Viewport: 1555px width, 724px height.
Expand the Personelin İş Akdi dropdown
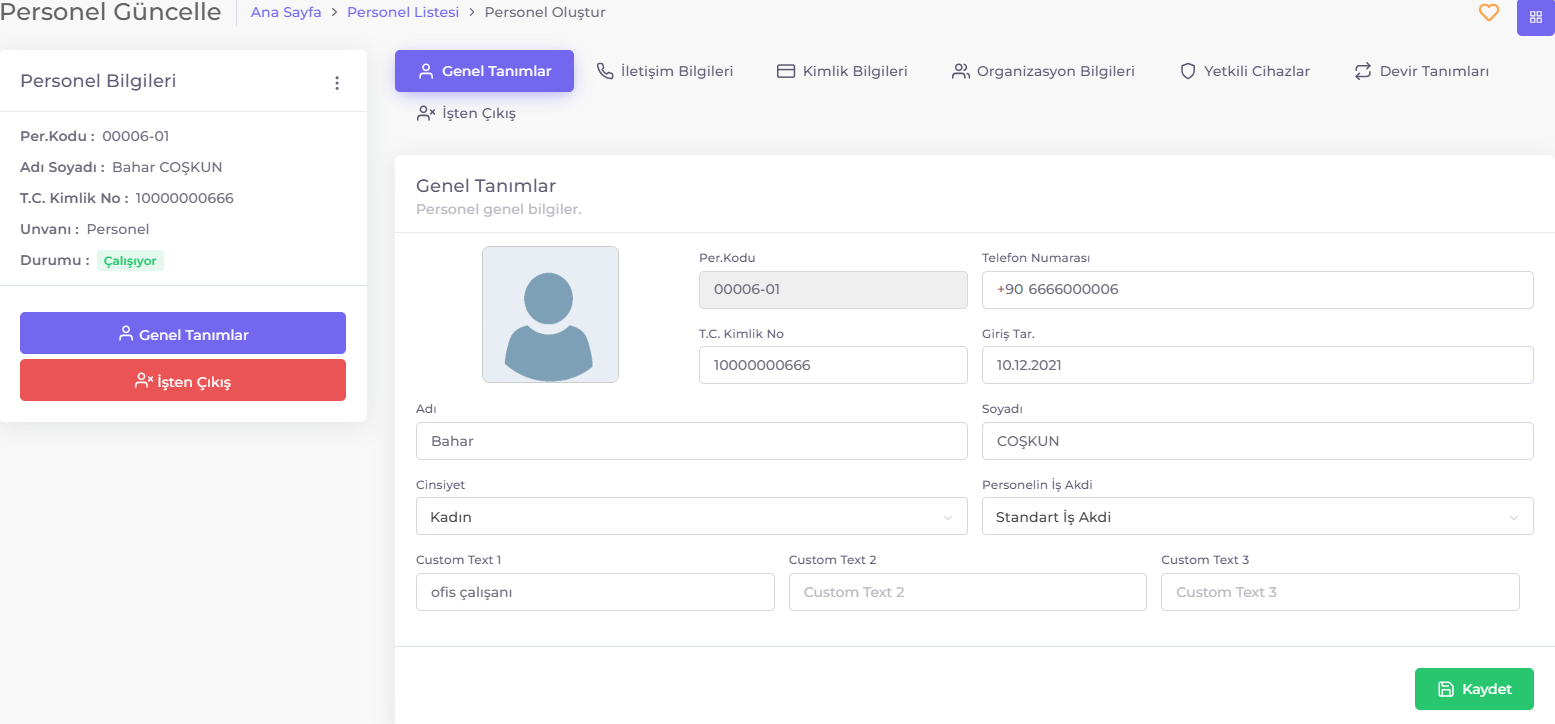1258,516
